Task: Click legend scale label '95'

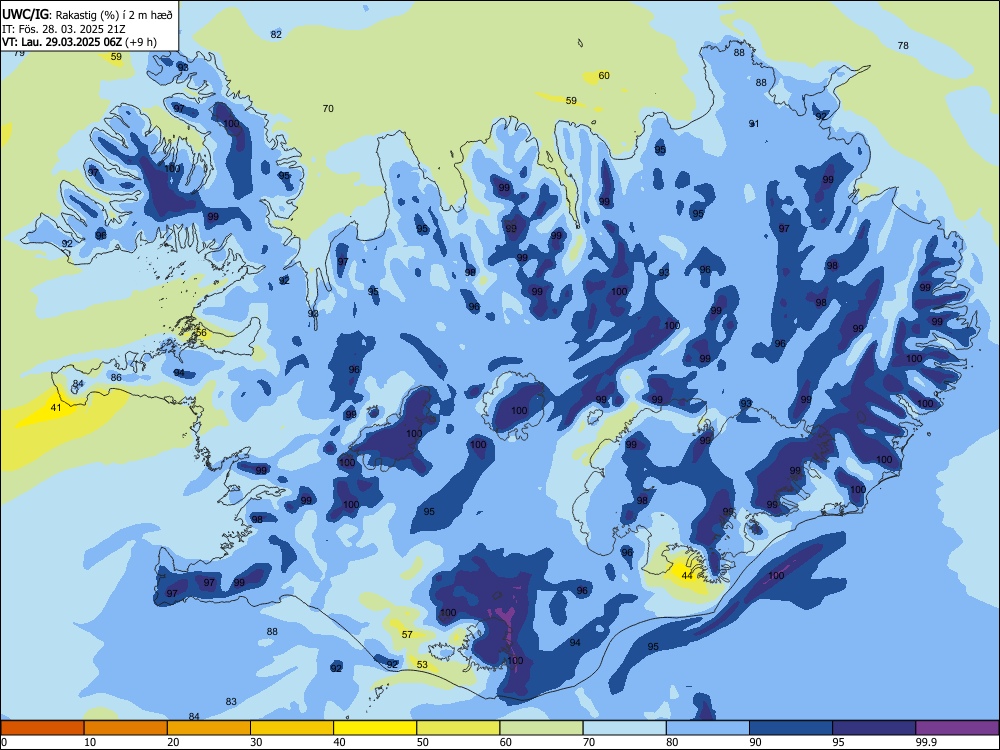Action: point(839,742)
